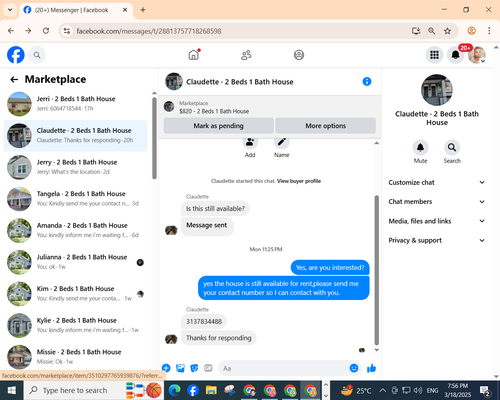500x400 pixels.
Task: Click the Name edit pencil icon
Action: point(282,142)
